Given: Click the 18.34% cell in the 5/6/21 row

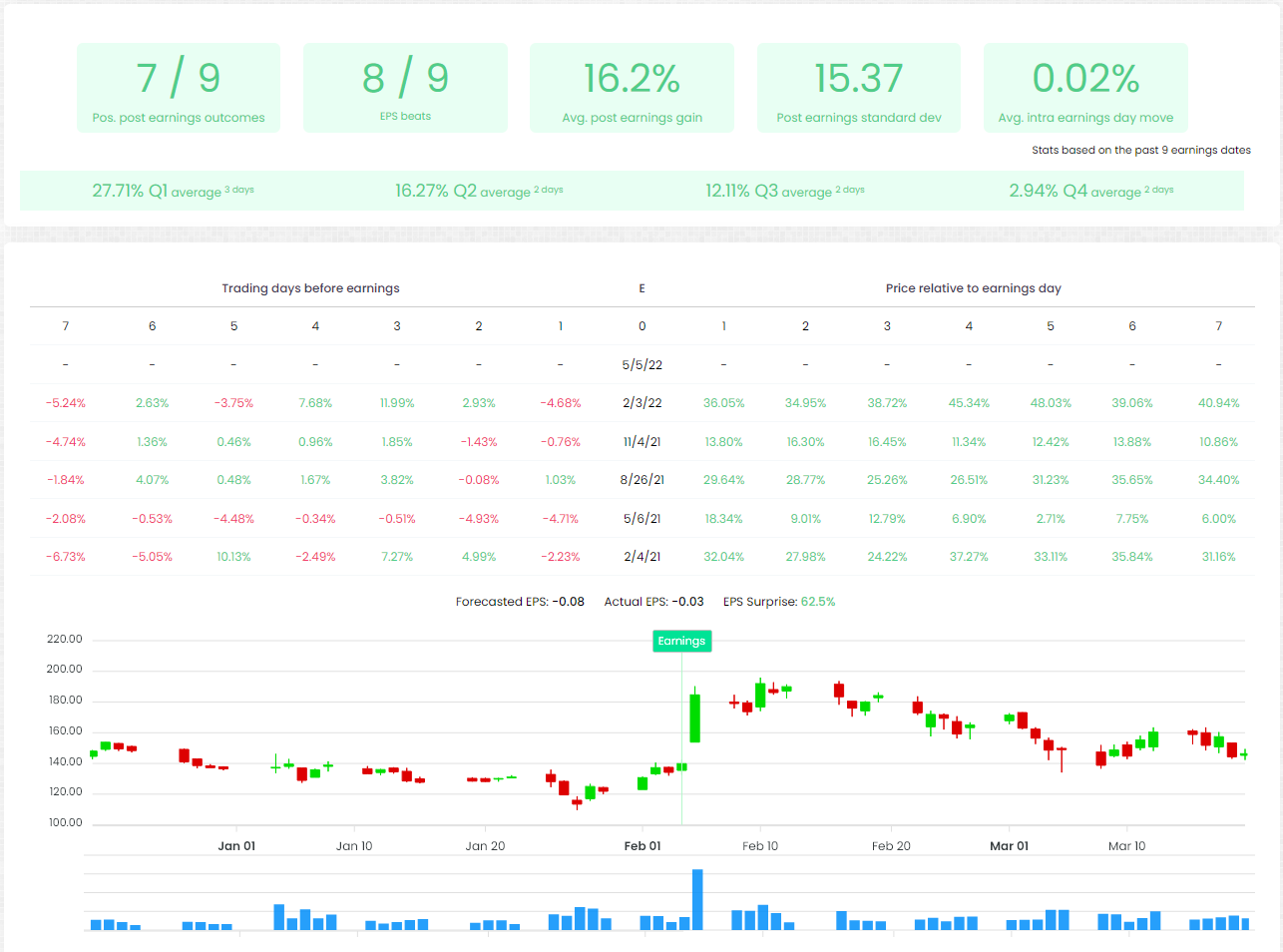Looking at the screenshot, I should (723, 519).
